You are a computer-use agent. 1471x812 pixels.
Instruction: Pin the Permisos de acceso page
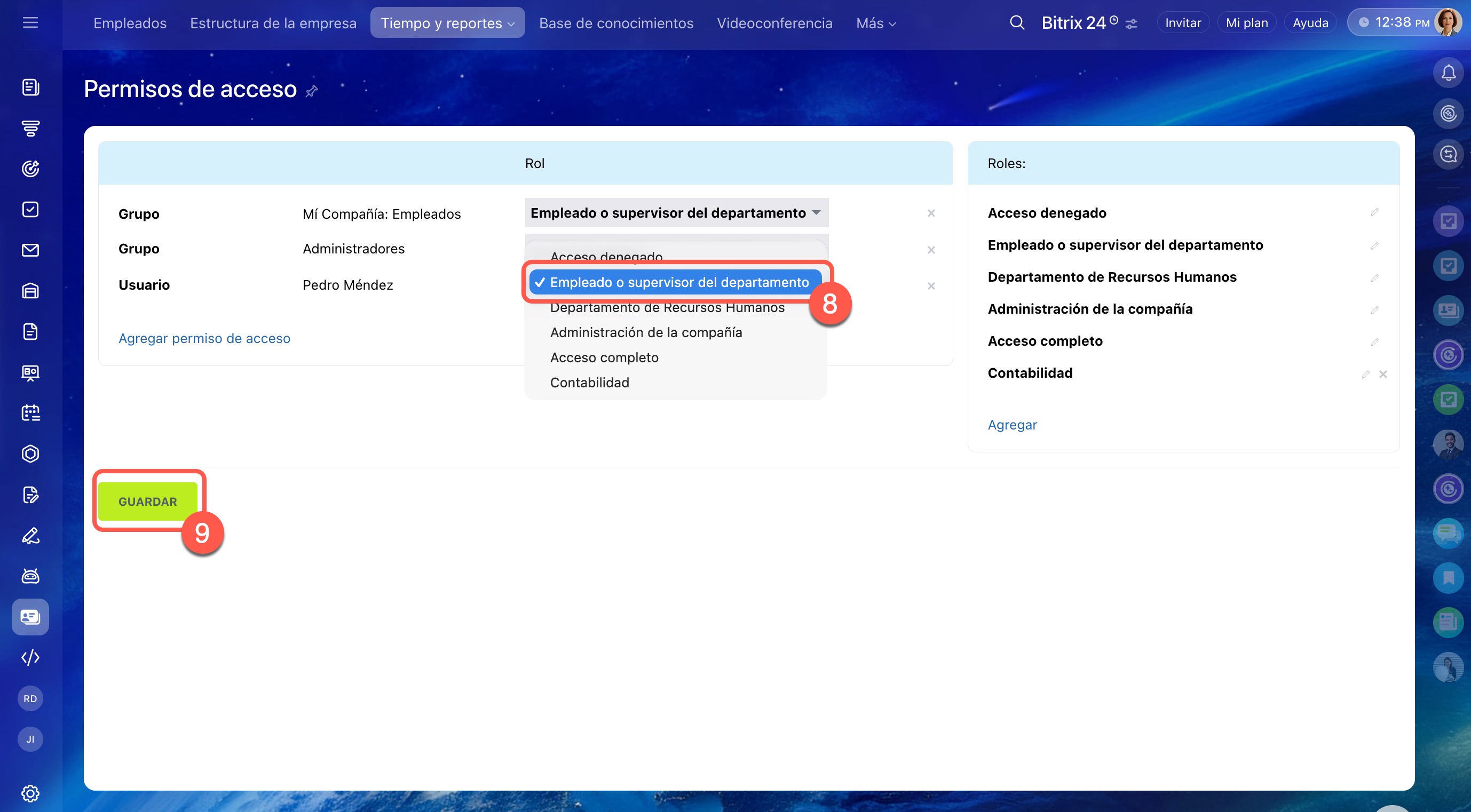(311, 91)
